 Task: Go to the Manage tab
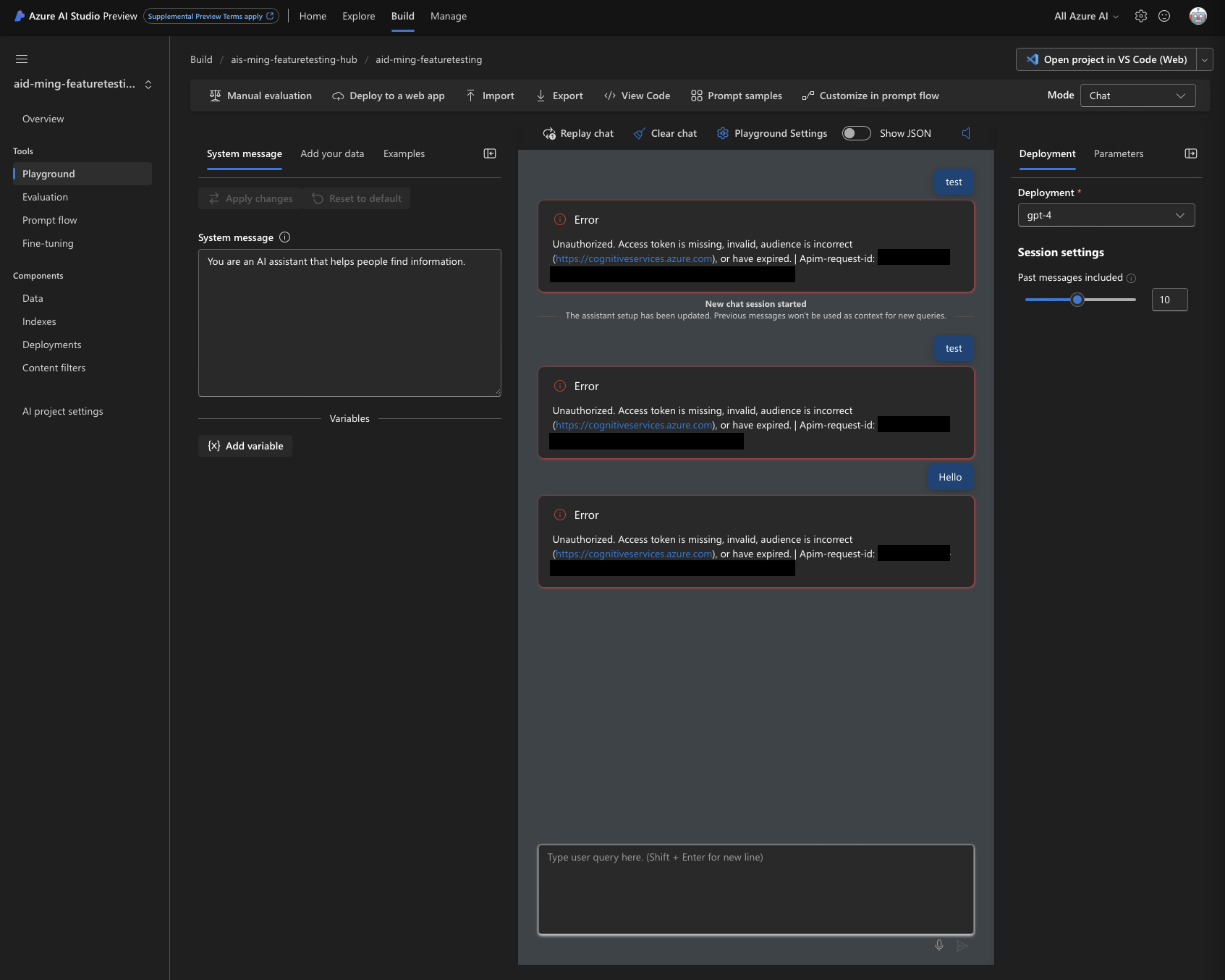click(449, 16)
